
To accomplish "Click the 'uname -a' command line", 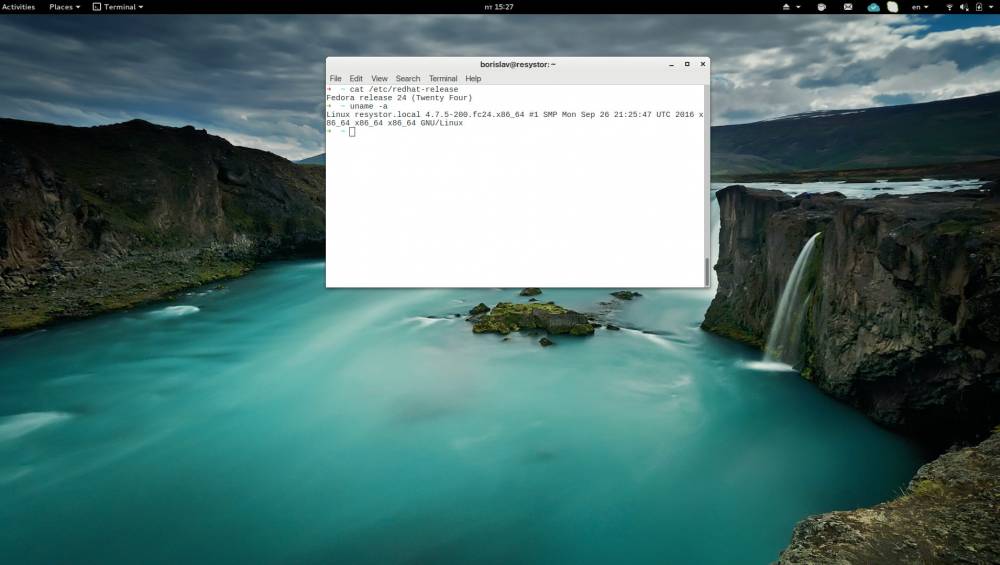I will click(369, 106).
